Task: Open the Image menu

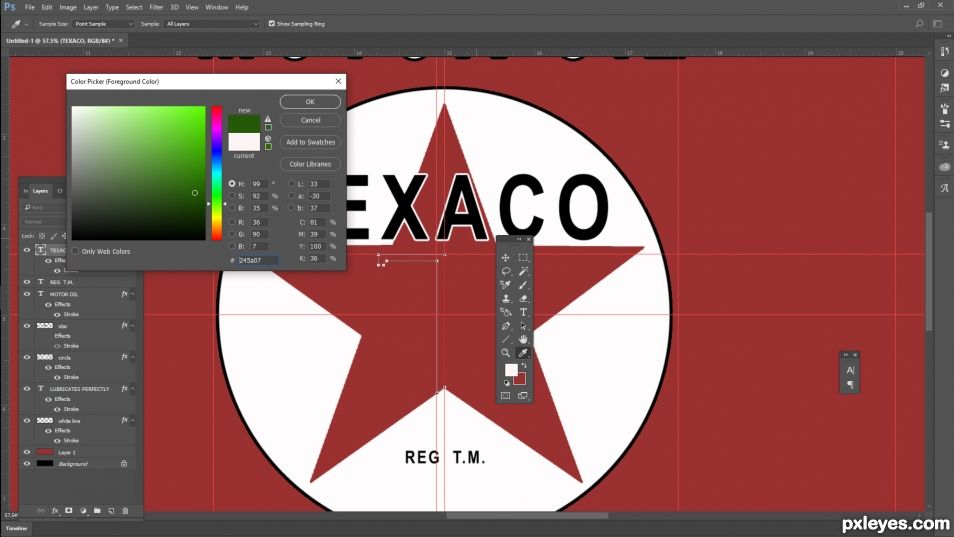Action: tap(68, 7)
